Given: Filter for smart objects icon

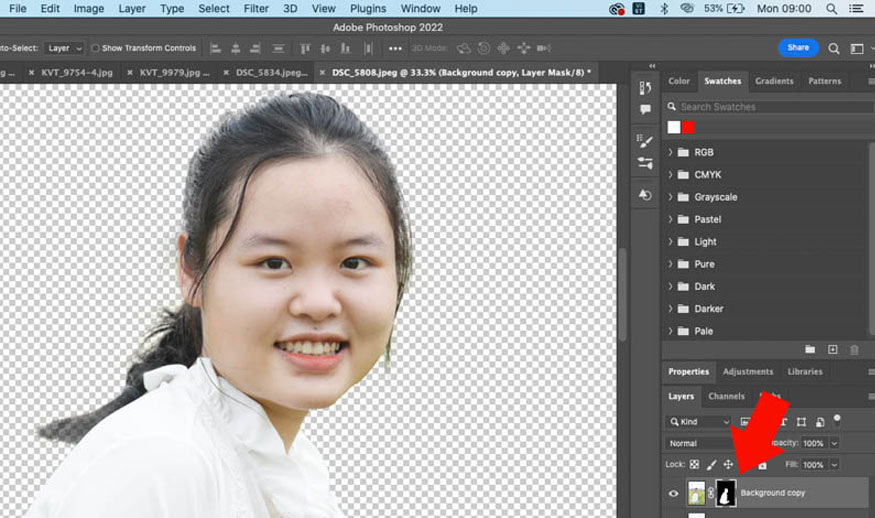Looking at the screenshot, I should [x=820, y=422].
